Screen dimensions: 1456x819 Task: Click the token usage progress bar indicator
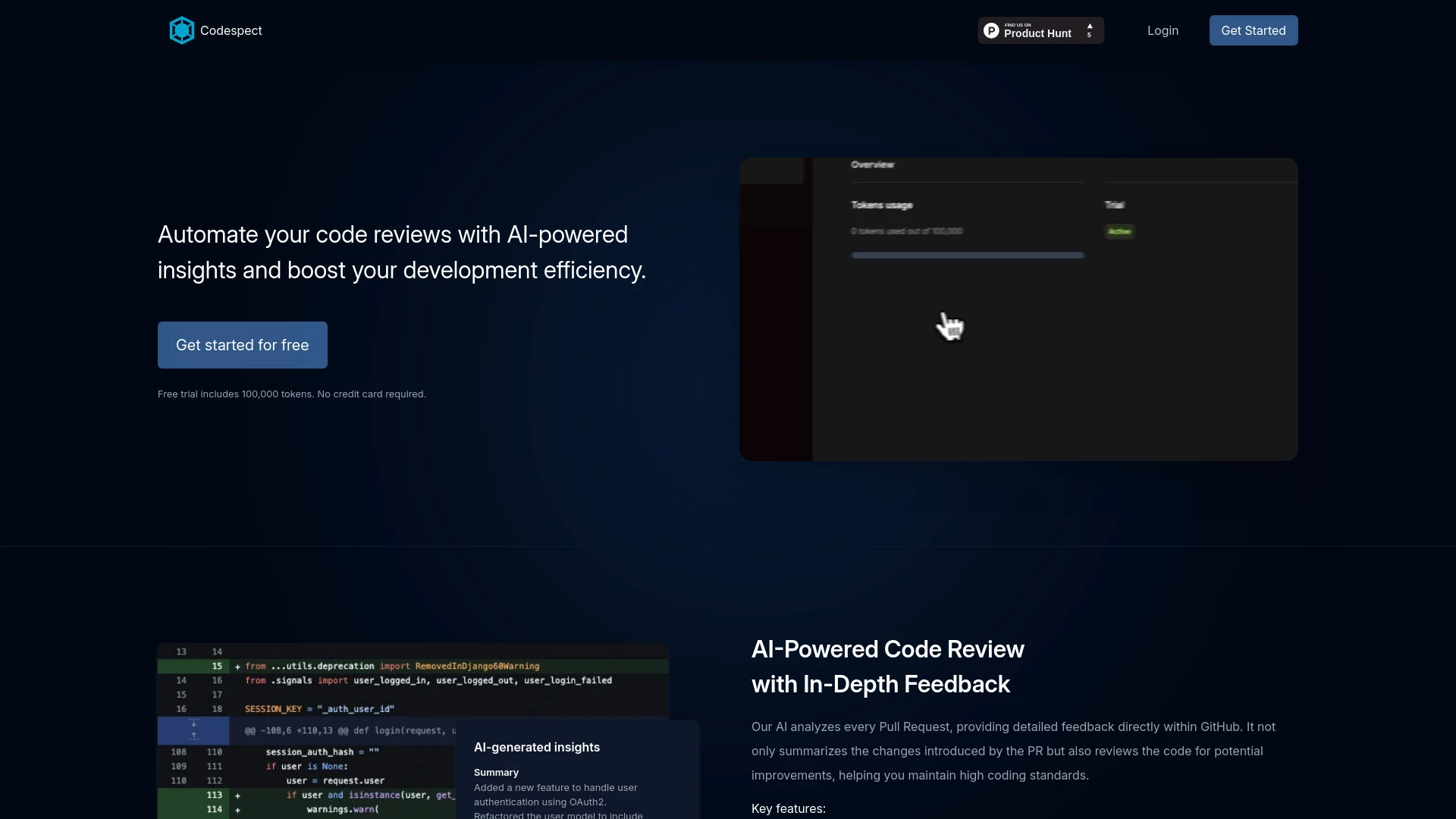point(967,255)
